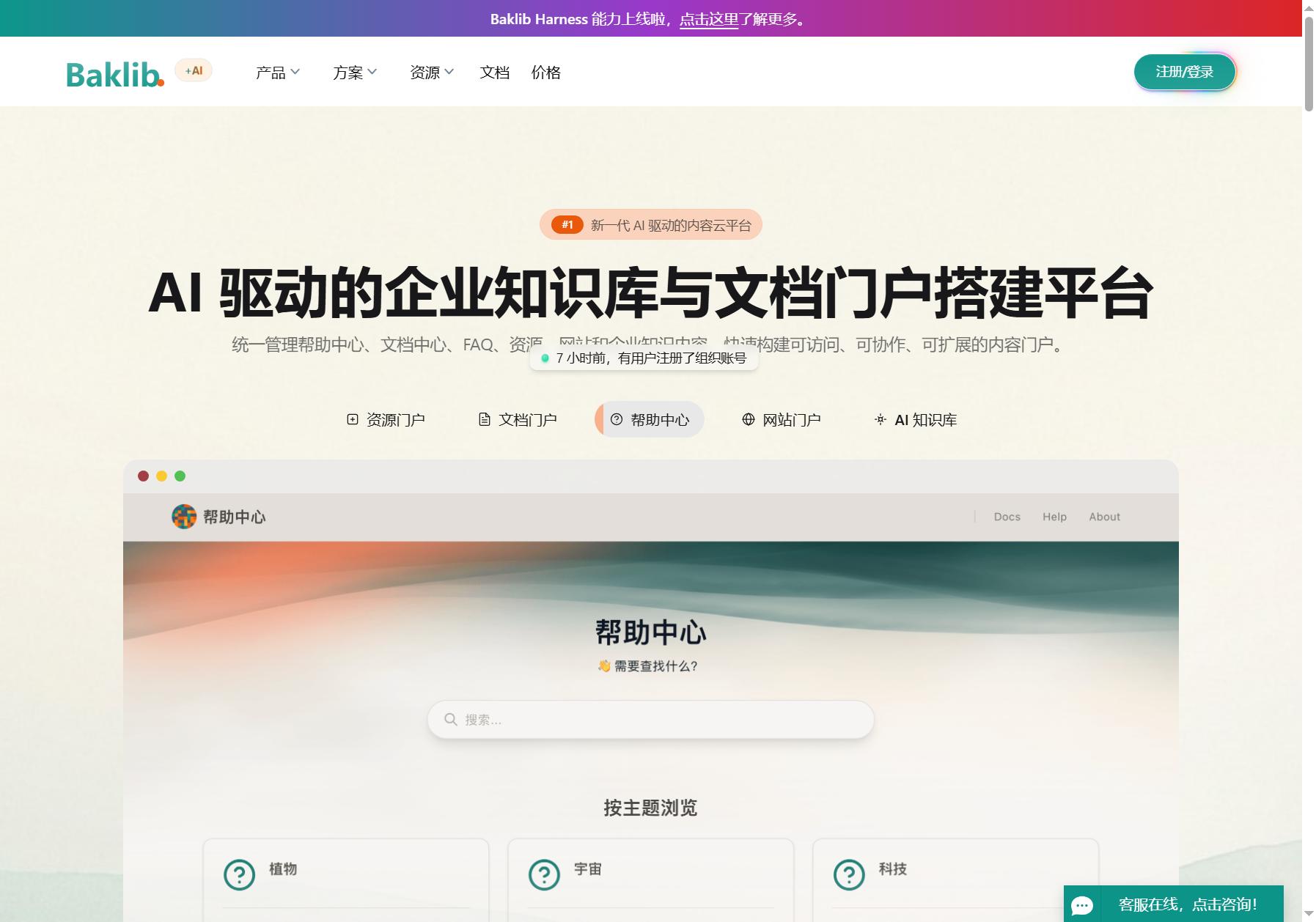Expand the 方案 dropdown menu

pos(355,73)
